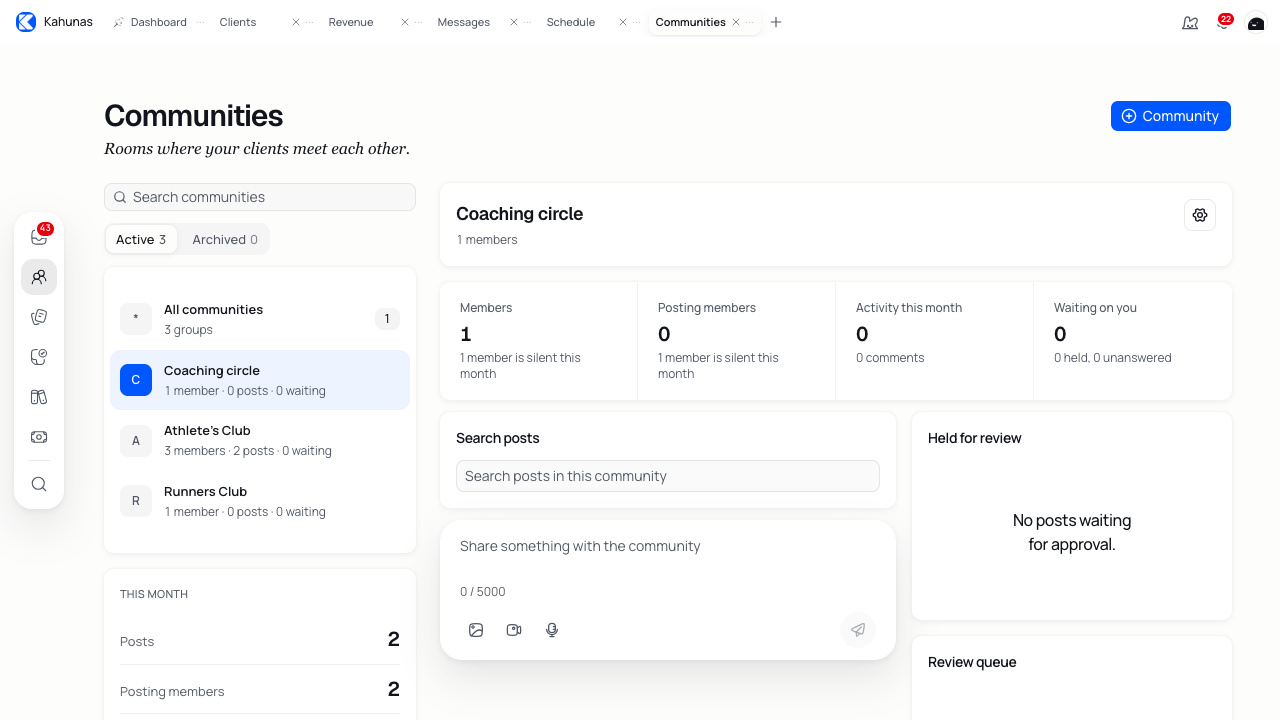Viewport: 1280px width, 720px height.
Task: Open the money/payments icon in sidebar
Action: (x=39, y=437)
